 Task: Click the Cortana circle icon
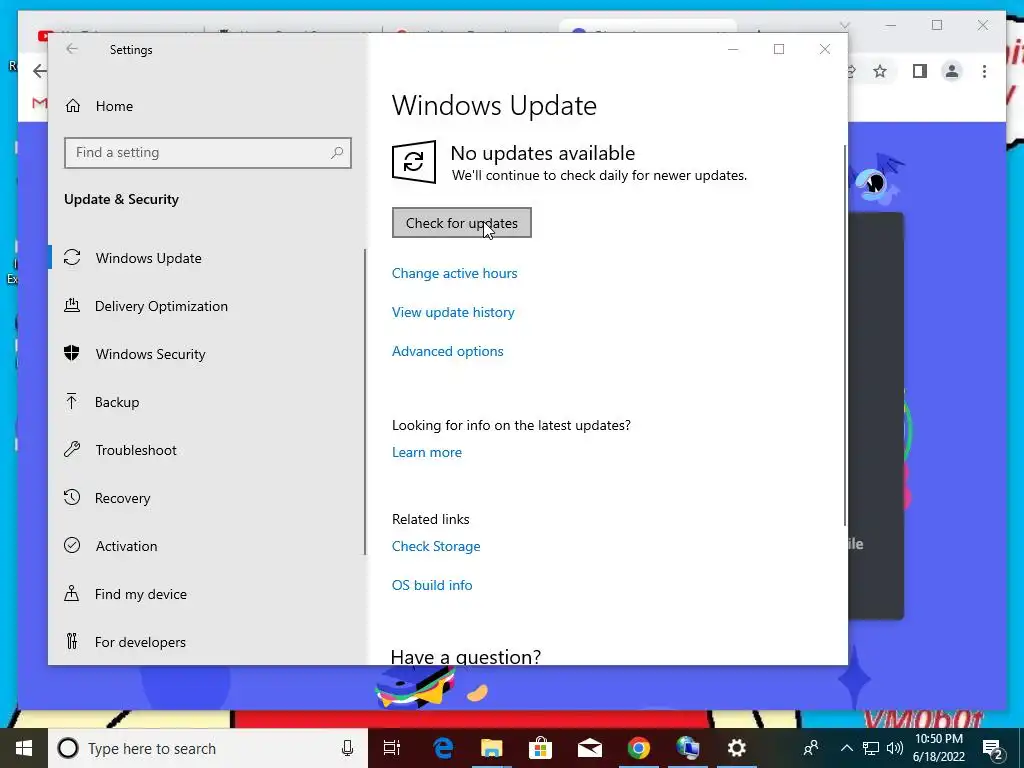point(68,748)
